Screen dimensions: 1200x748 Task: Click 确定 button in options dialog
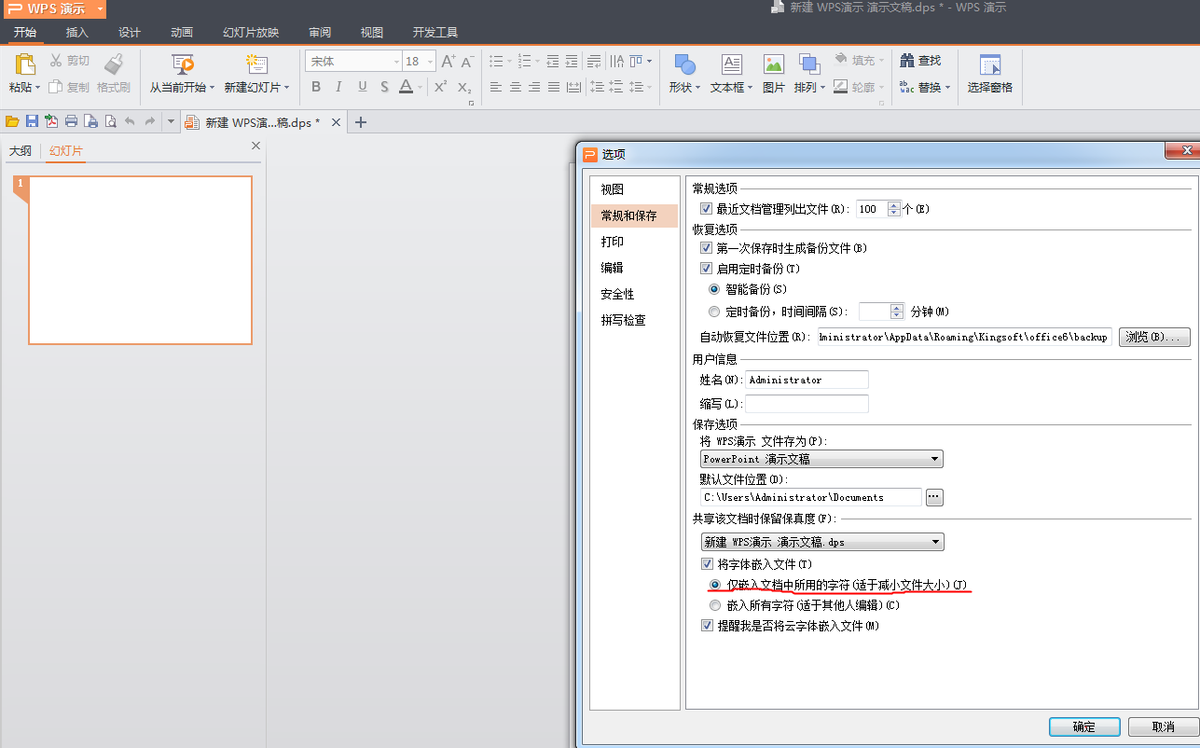(1083, 727)
